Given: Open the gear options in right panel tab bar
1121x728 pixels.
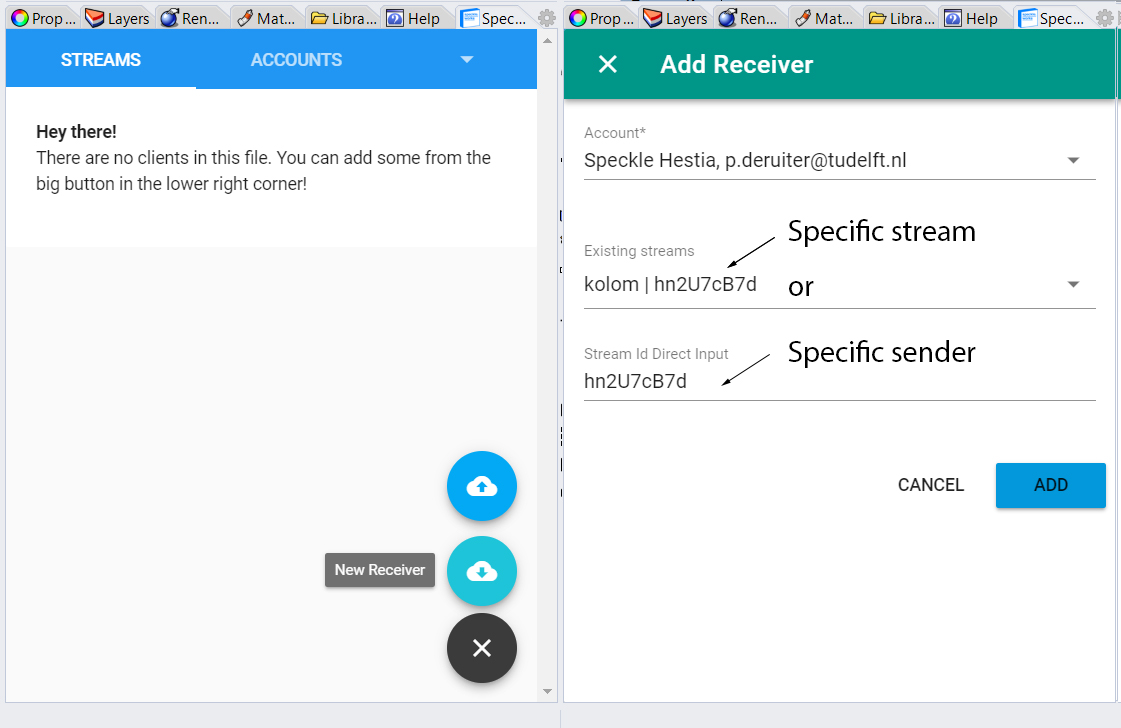Looking at the screenshot, I should (x=1104, y=18).
